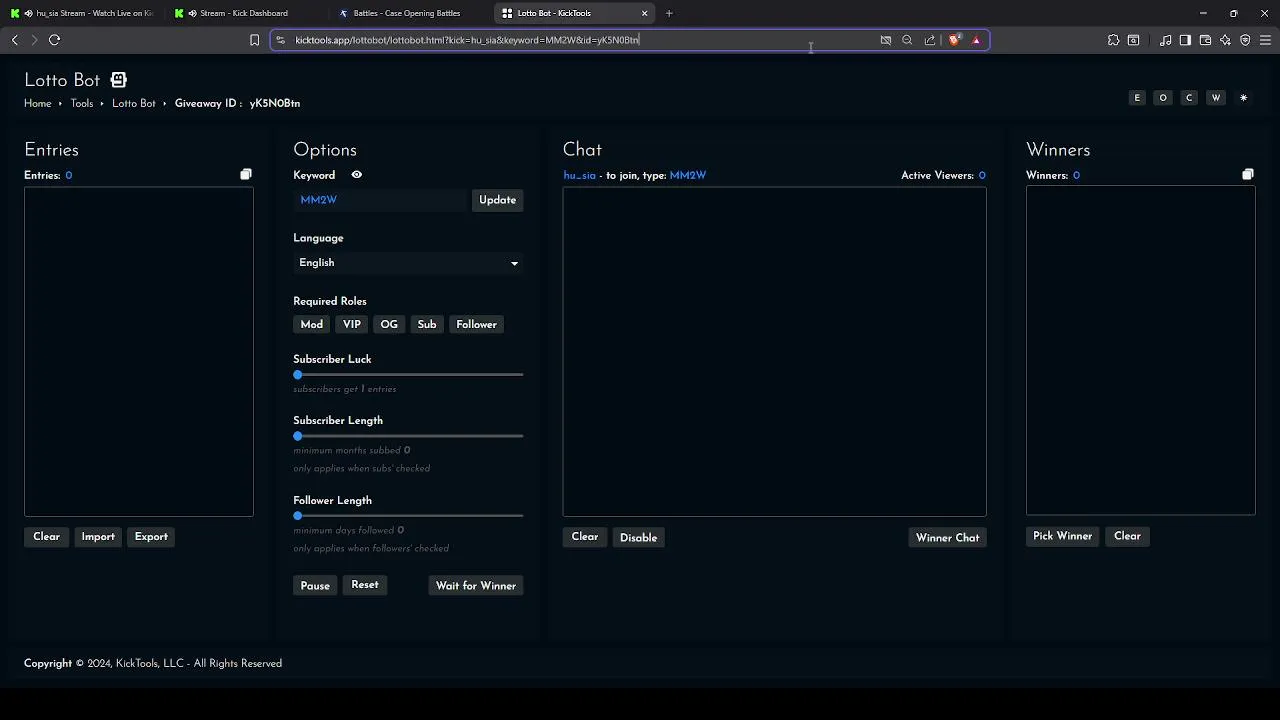Clear the Entries list
This screenshot has height=720, width=1280.
point(46,537)
